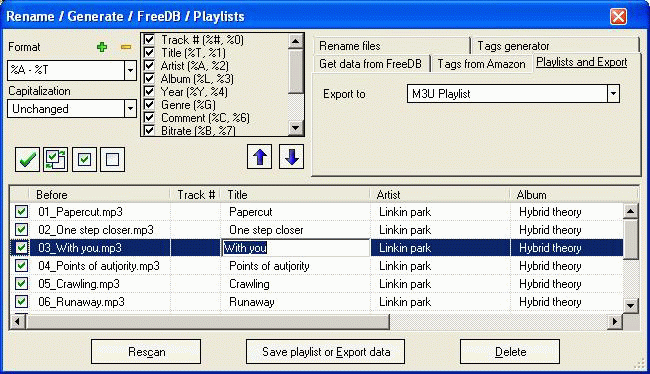
Task: Toggle the Track # (%#, %0) checkbox
Action: [149, 39]
